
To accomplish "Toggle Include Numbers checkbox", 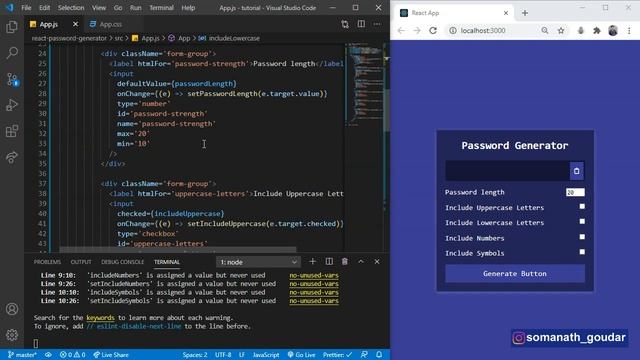I will click(x=582, y=237).
